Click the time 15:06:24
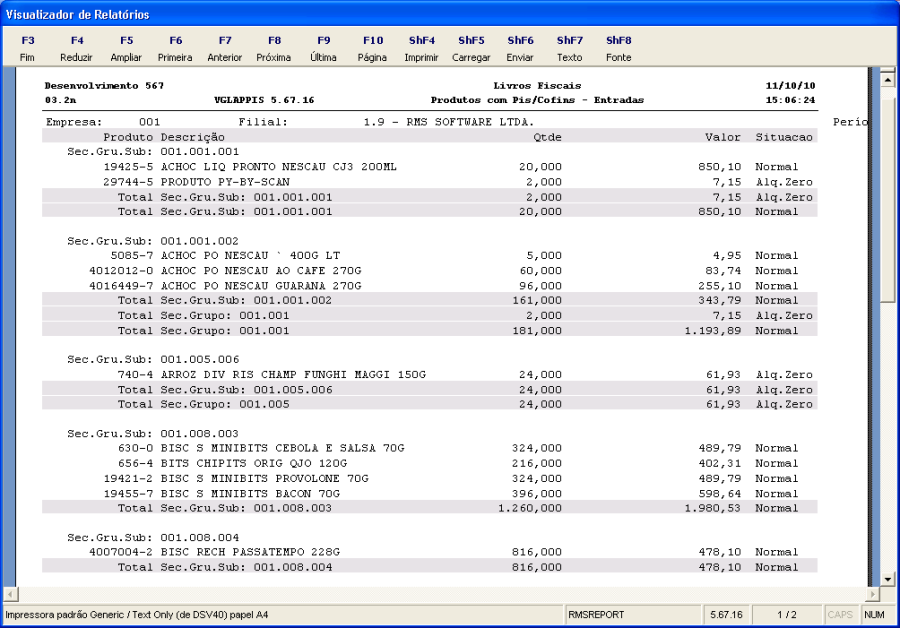900x628 pixels. pos(790,100)
